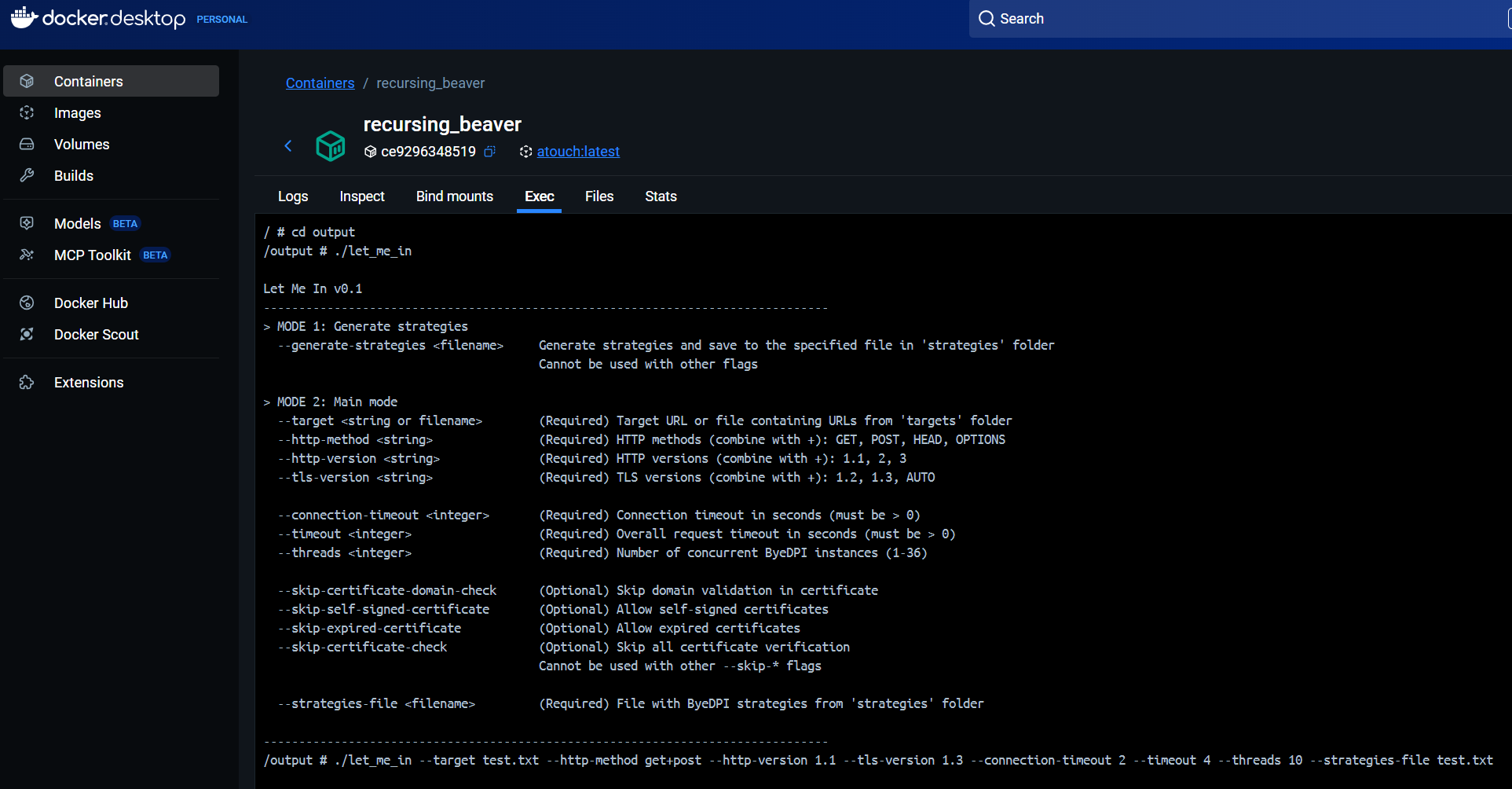Click the Volumes drive icon in sidebar
1512x789 pixels.
tap(27, 144)
